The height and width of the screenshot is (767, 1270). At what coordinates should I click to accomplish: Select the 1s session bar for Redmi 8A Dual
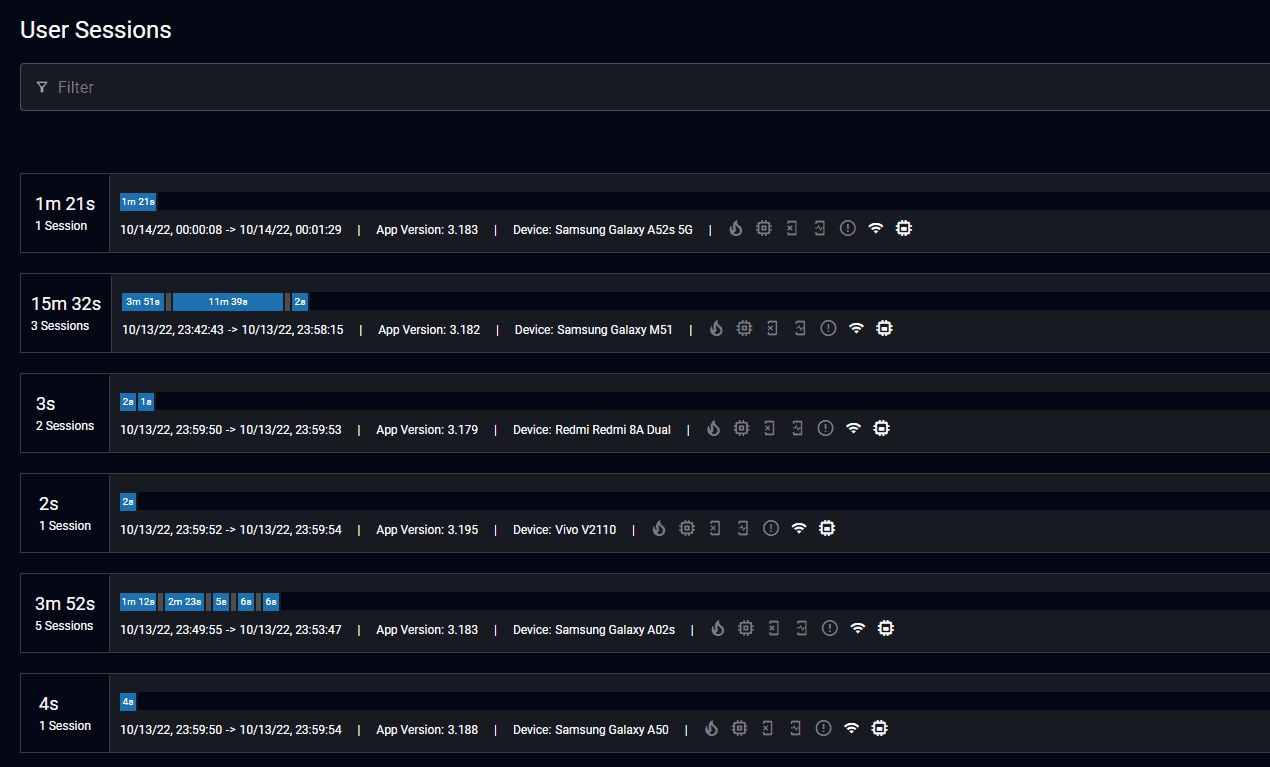point(146,402)
